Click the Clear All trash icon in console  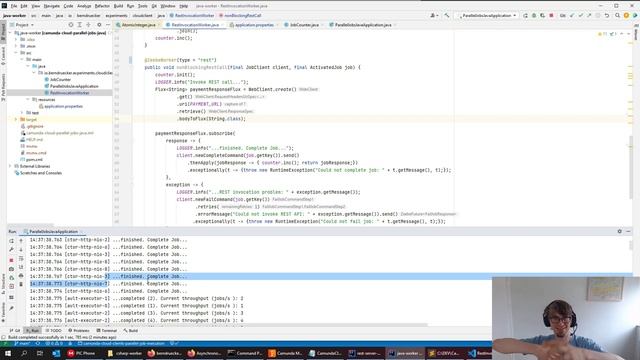pos(21,284)
